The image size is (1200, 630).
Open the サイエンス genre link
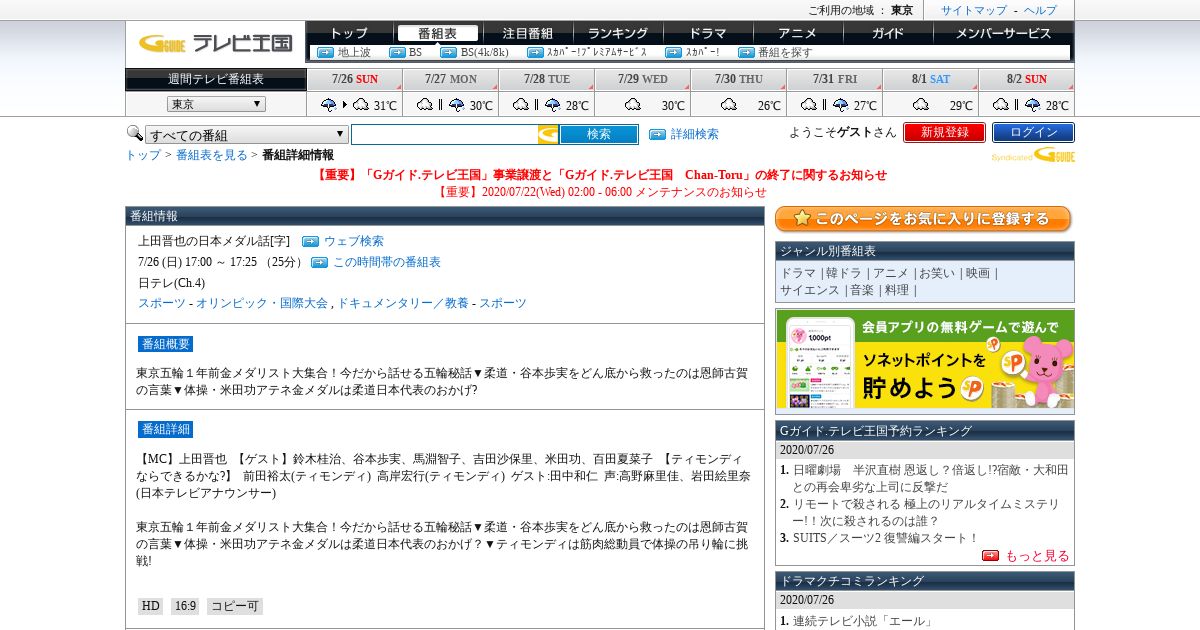tap(810, 290)
